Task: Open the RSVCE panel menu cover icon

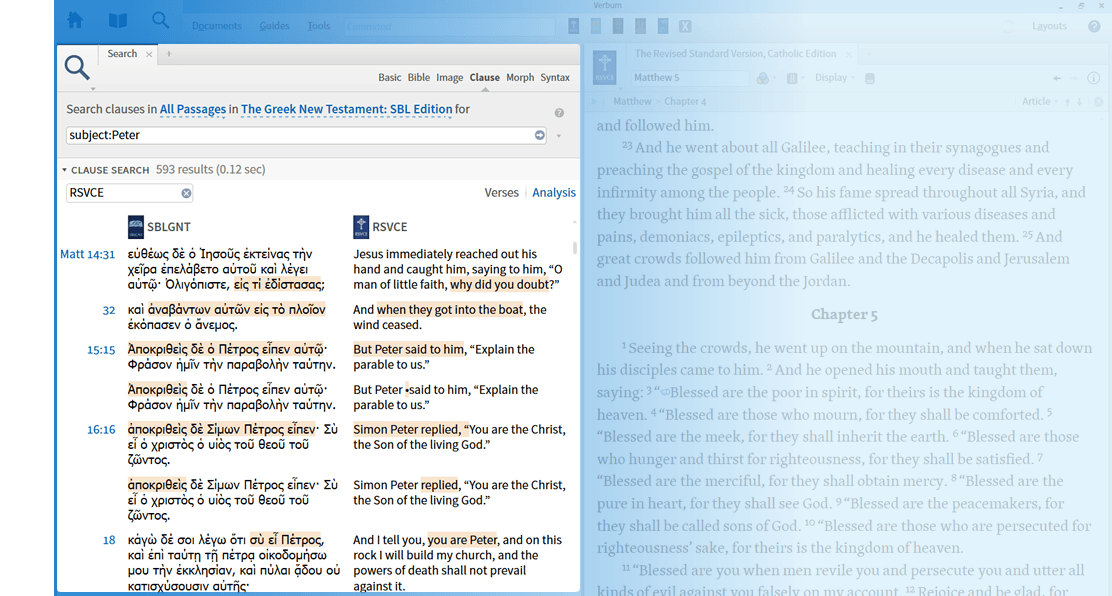Action: (604, 67)
